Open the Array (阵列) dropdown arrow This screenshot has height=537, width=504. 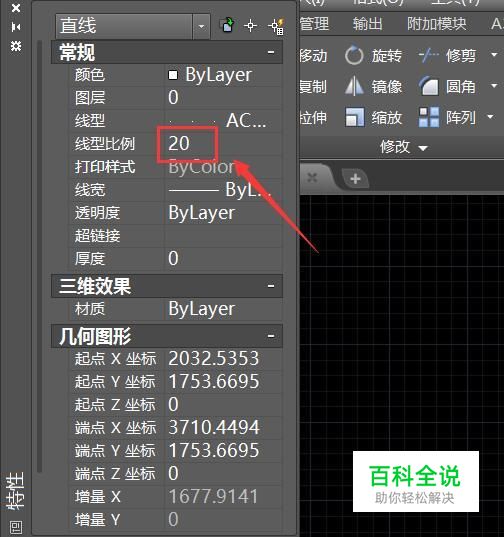point(490,117)
